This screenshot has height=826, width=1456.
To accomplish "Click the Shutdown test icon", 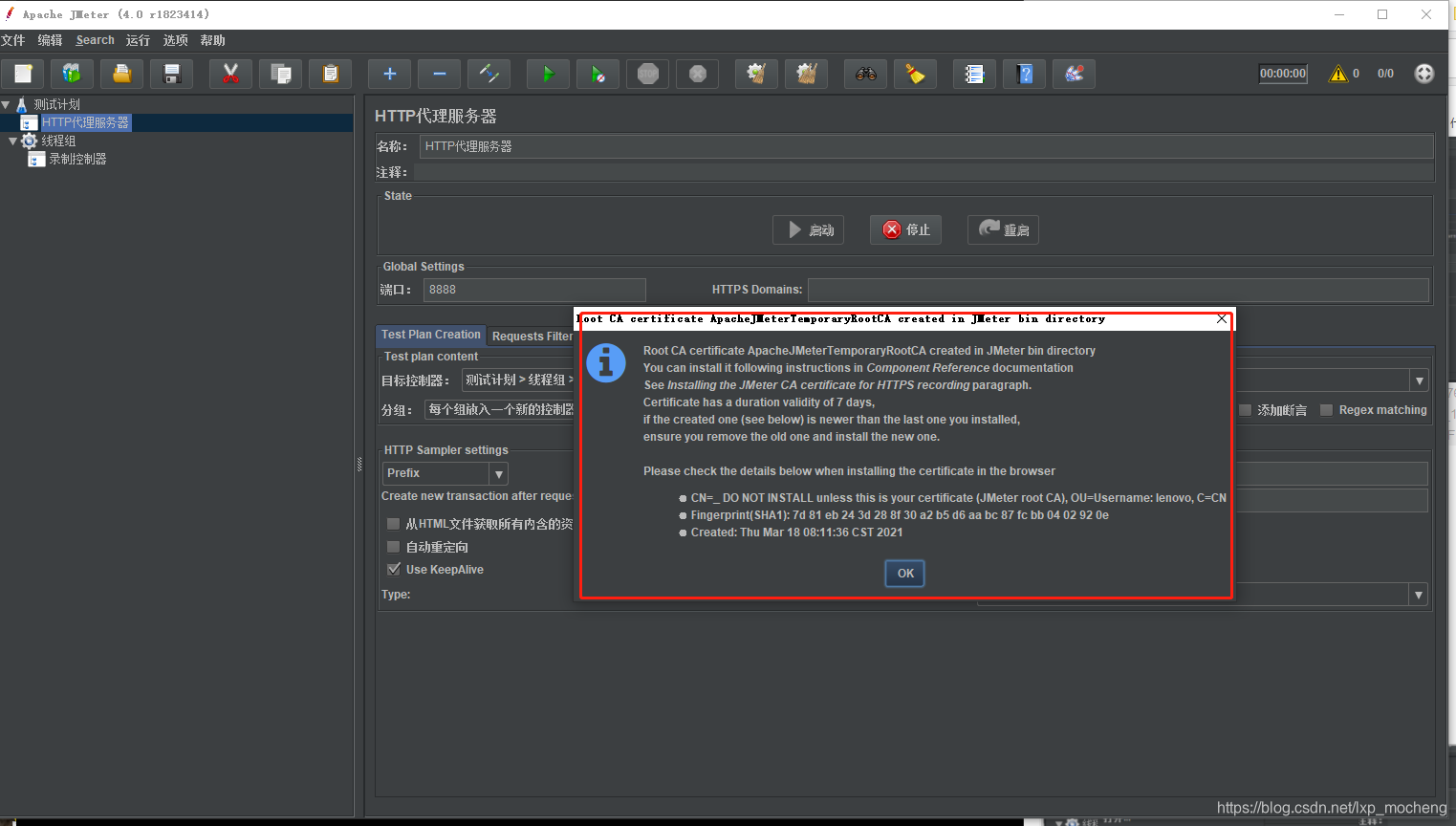I will pyautogui.click(x=697, y=74).
